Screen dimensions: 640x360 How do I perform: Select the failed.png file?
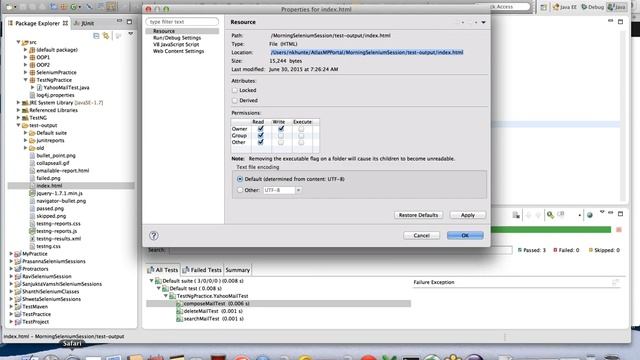click(48, 178)
